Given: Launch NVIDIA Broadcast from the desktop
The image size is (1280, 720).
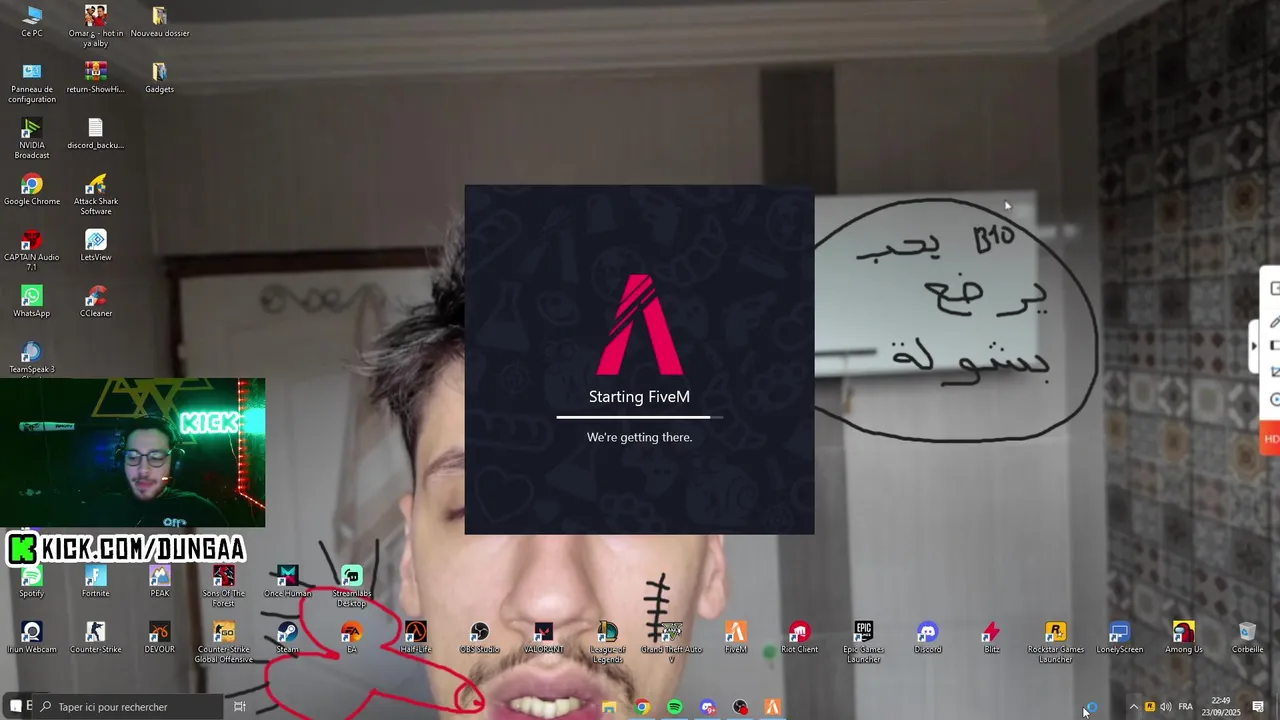Looking at the screenshot, I should coord(32,138).
